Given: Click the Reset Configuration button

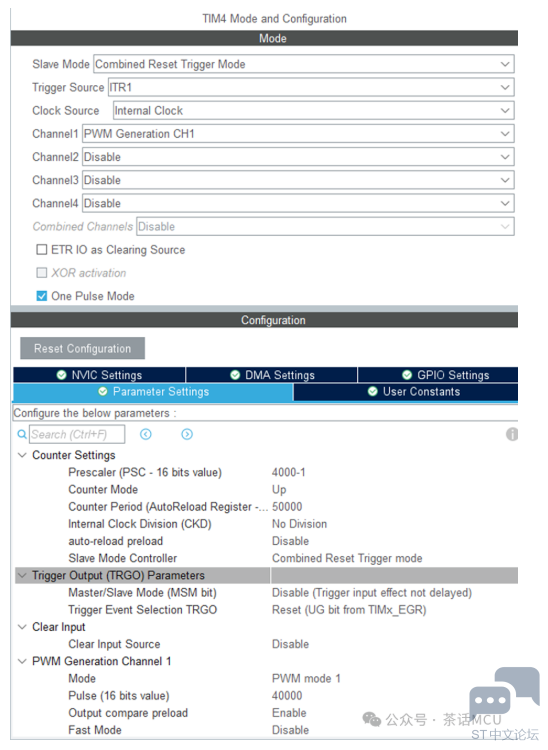Looking at the screenshot, I should [82, 349].
